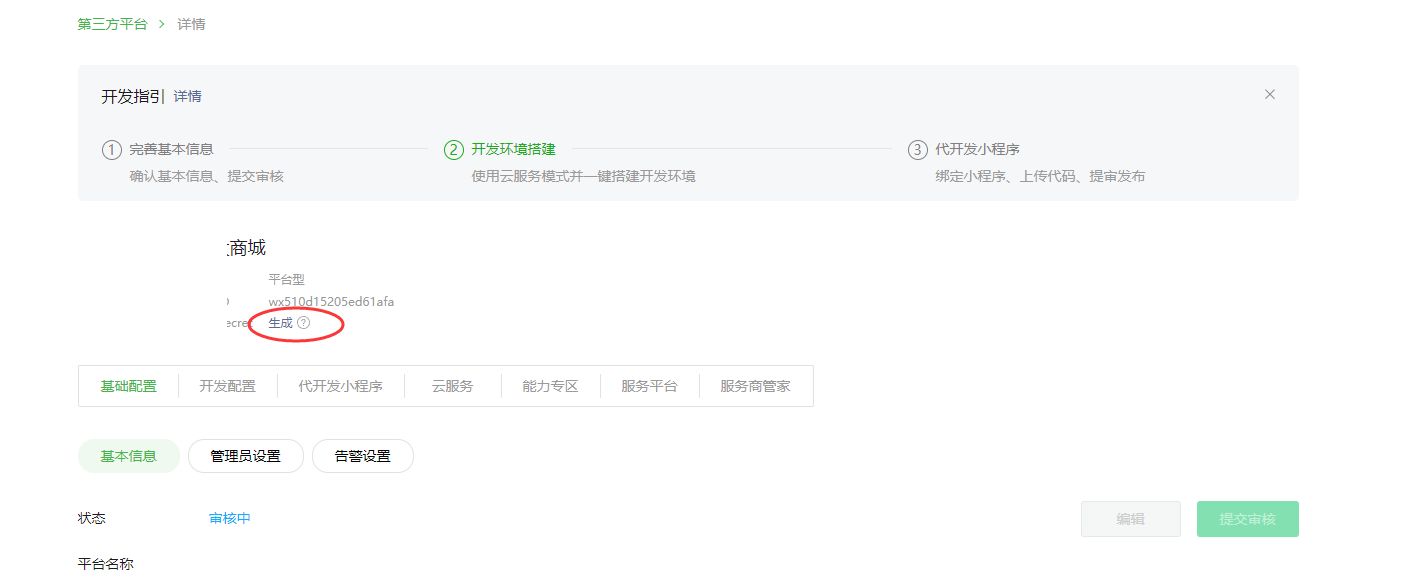Open 第三方平台 breadcrumb link
1421x578 pixels.
tap(112, 23)
